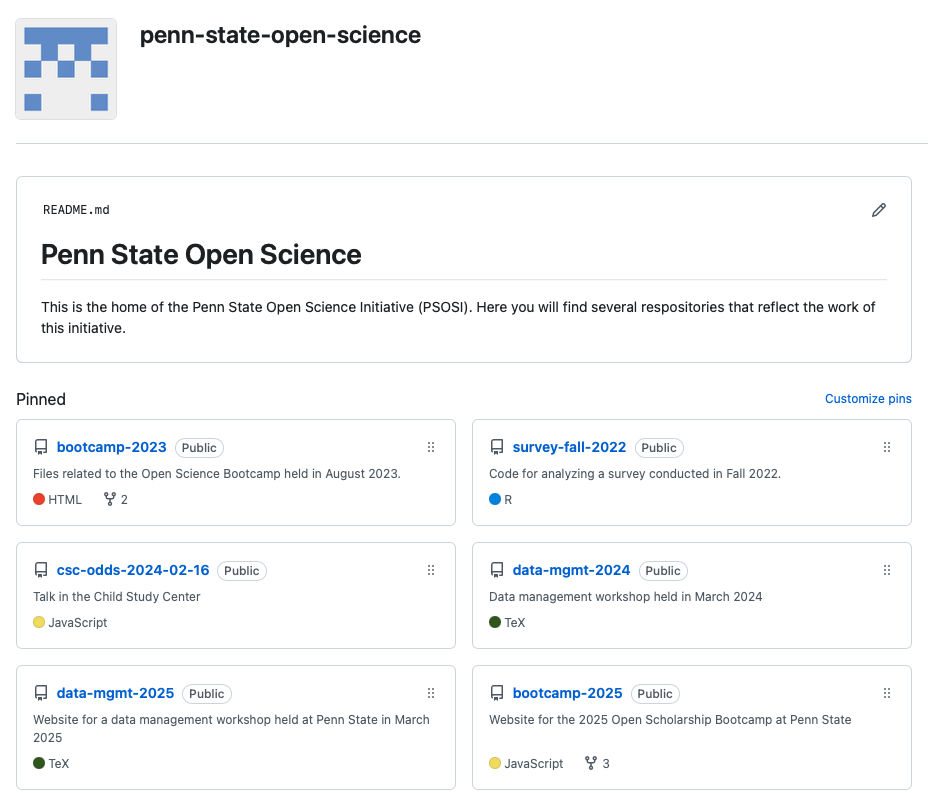Navigate to the data-mgmt-2025 repository

[x=115, y=693]
